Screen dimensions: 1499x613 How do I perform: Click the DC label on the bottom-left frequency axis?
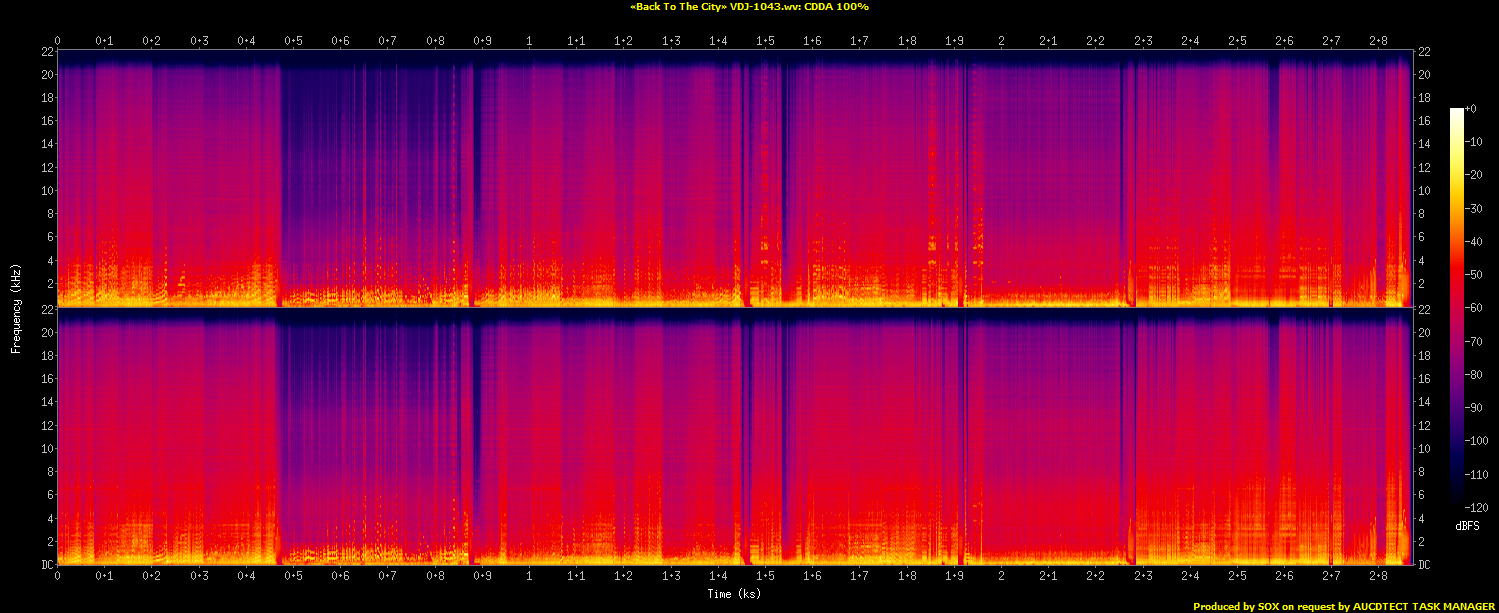pos(45,564)
